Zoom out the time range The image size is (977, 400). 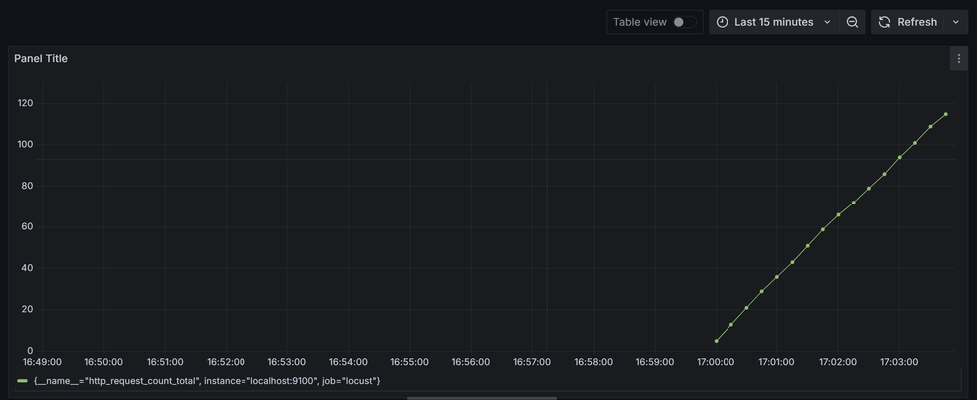coord(852,22)
